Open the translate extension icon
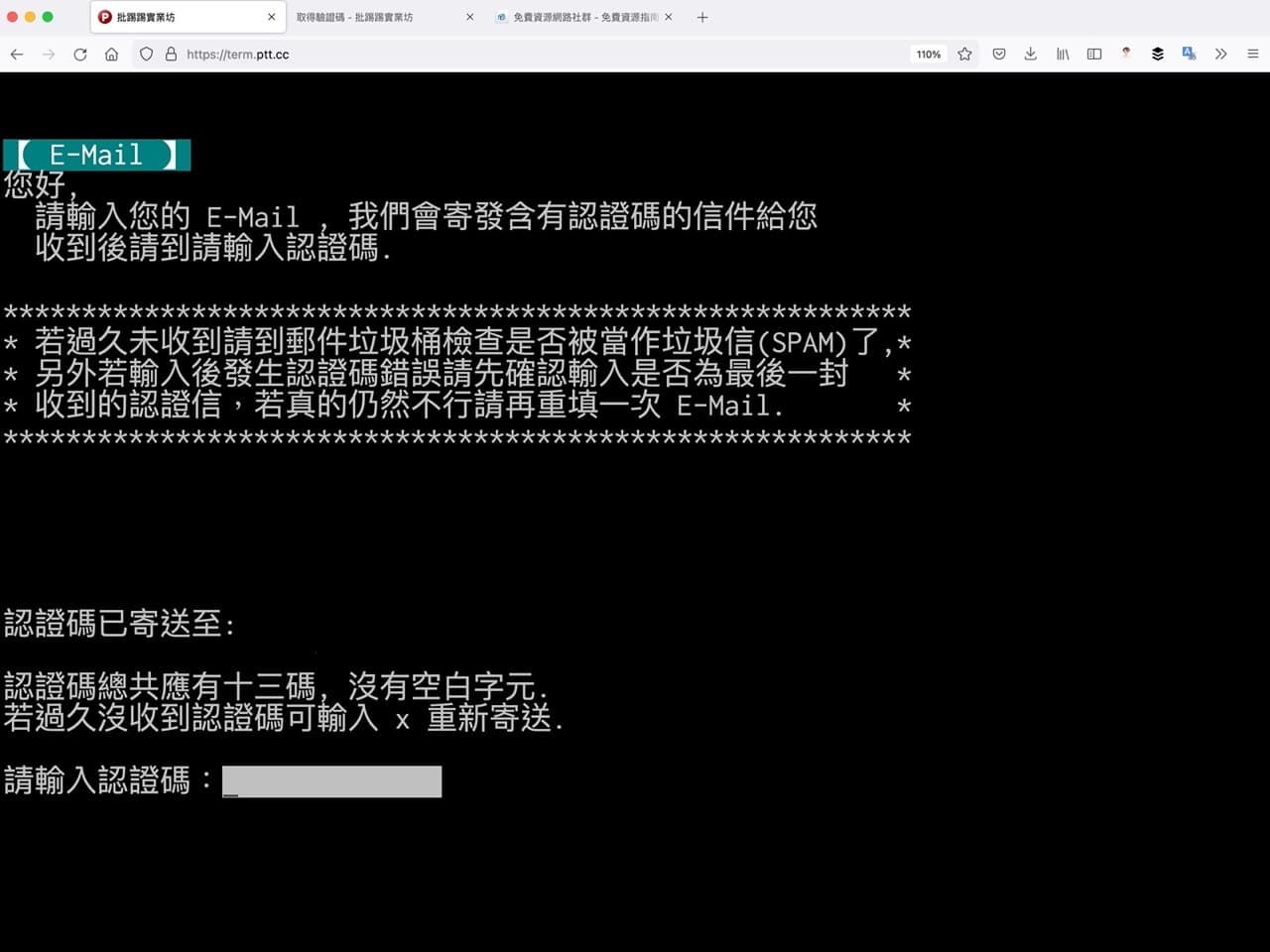The width and height of the screenshot is (1270, 952). (x=1189, y=55)
